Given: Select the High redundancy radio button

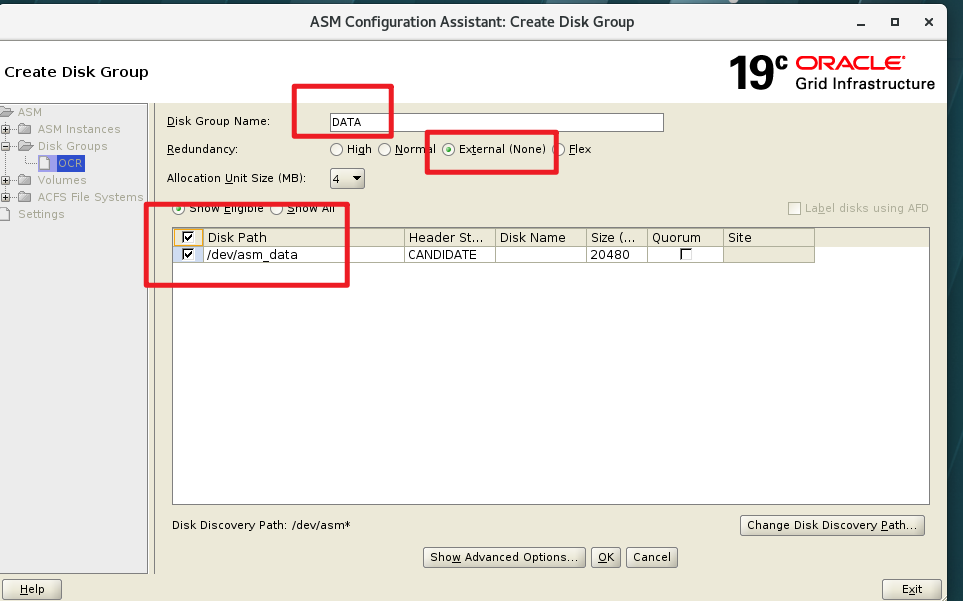Looking at the screenshot, I should click(x=336, y=149).
